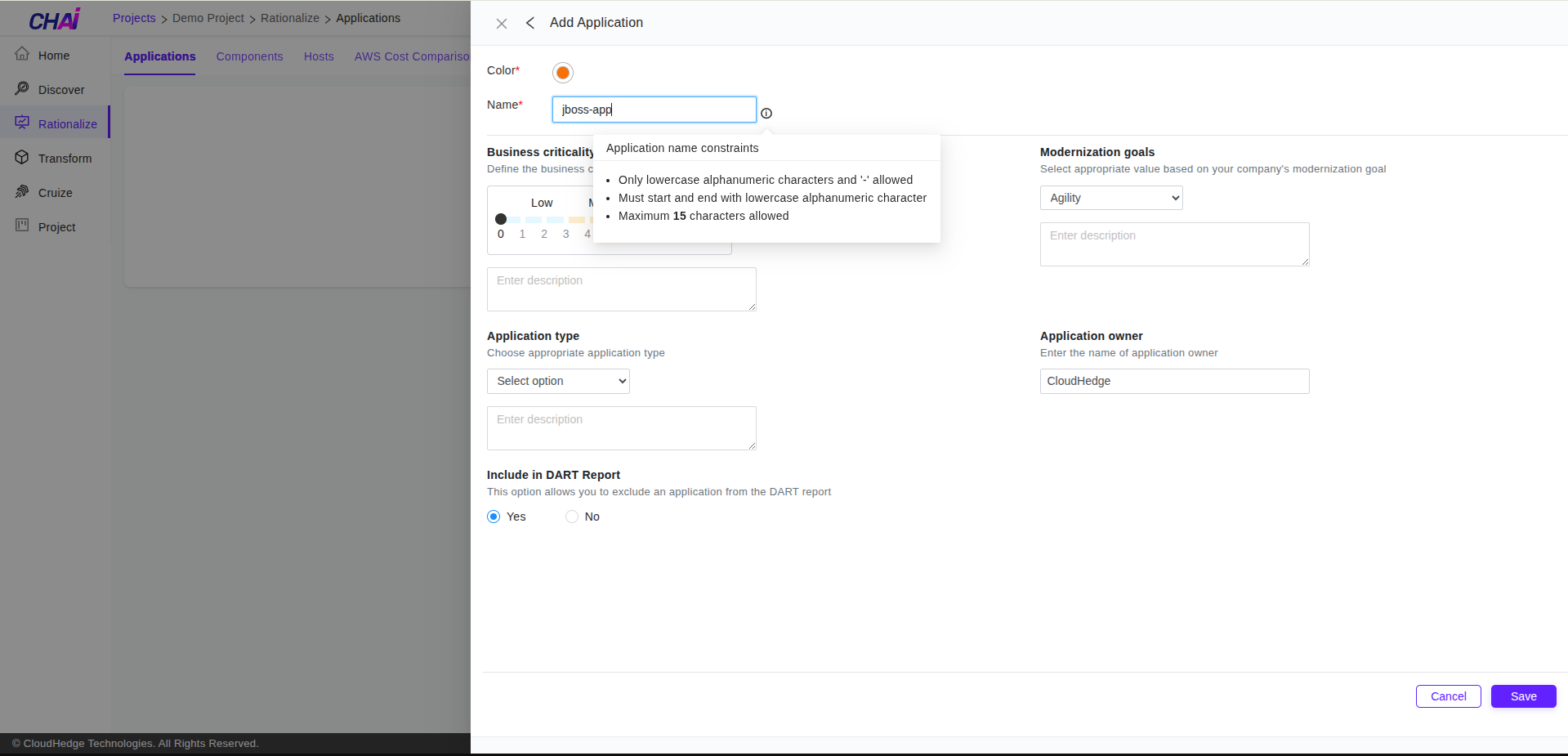
Task: Open the Application type Select option dropdown
Action: 558,381
